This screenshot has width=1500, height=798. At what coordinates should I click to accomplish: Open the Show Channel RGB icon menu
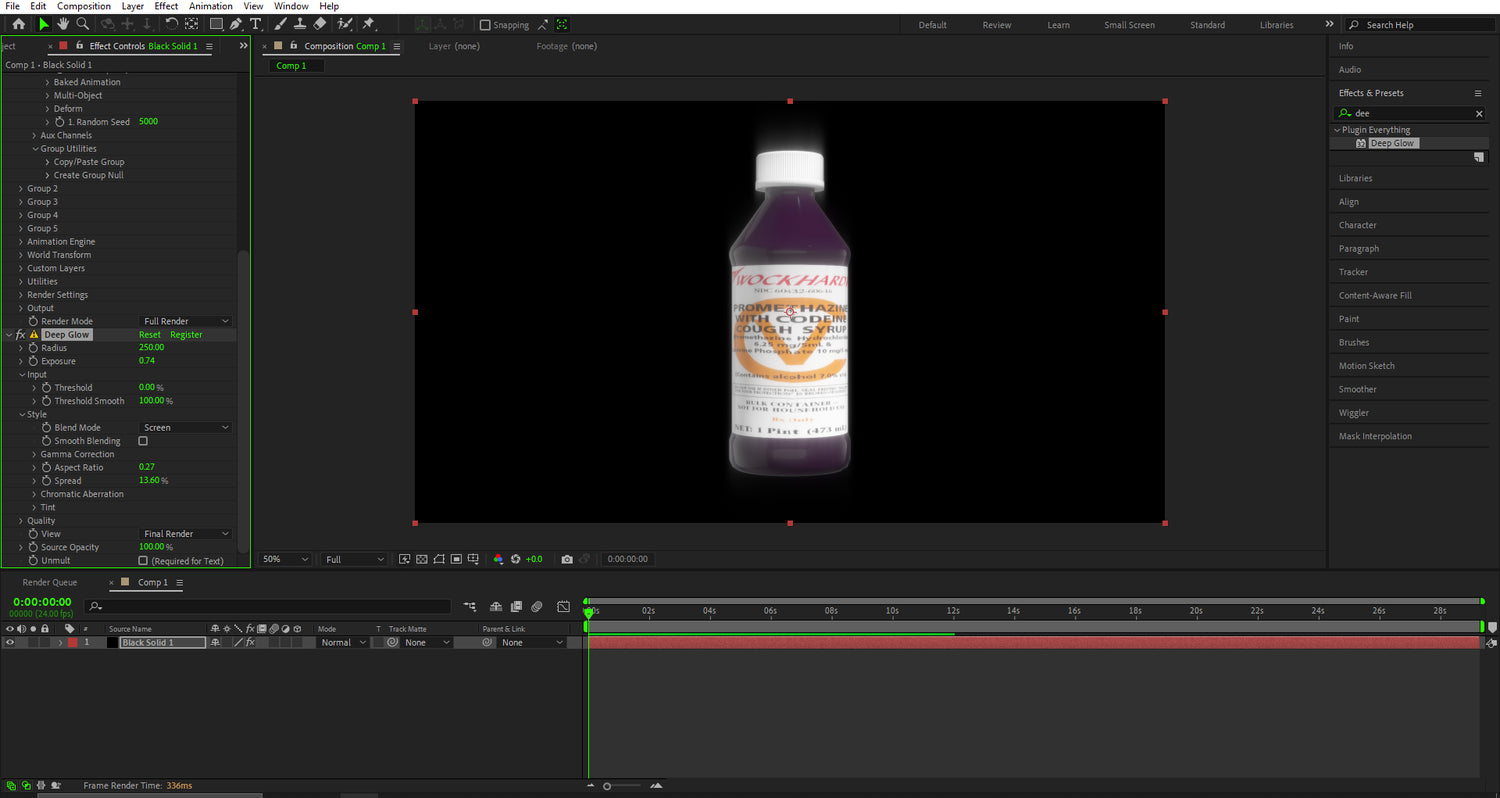click(x=498, y=559)
